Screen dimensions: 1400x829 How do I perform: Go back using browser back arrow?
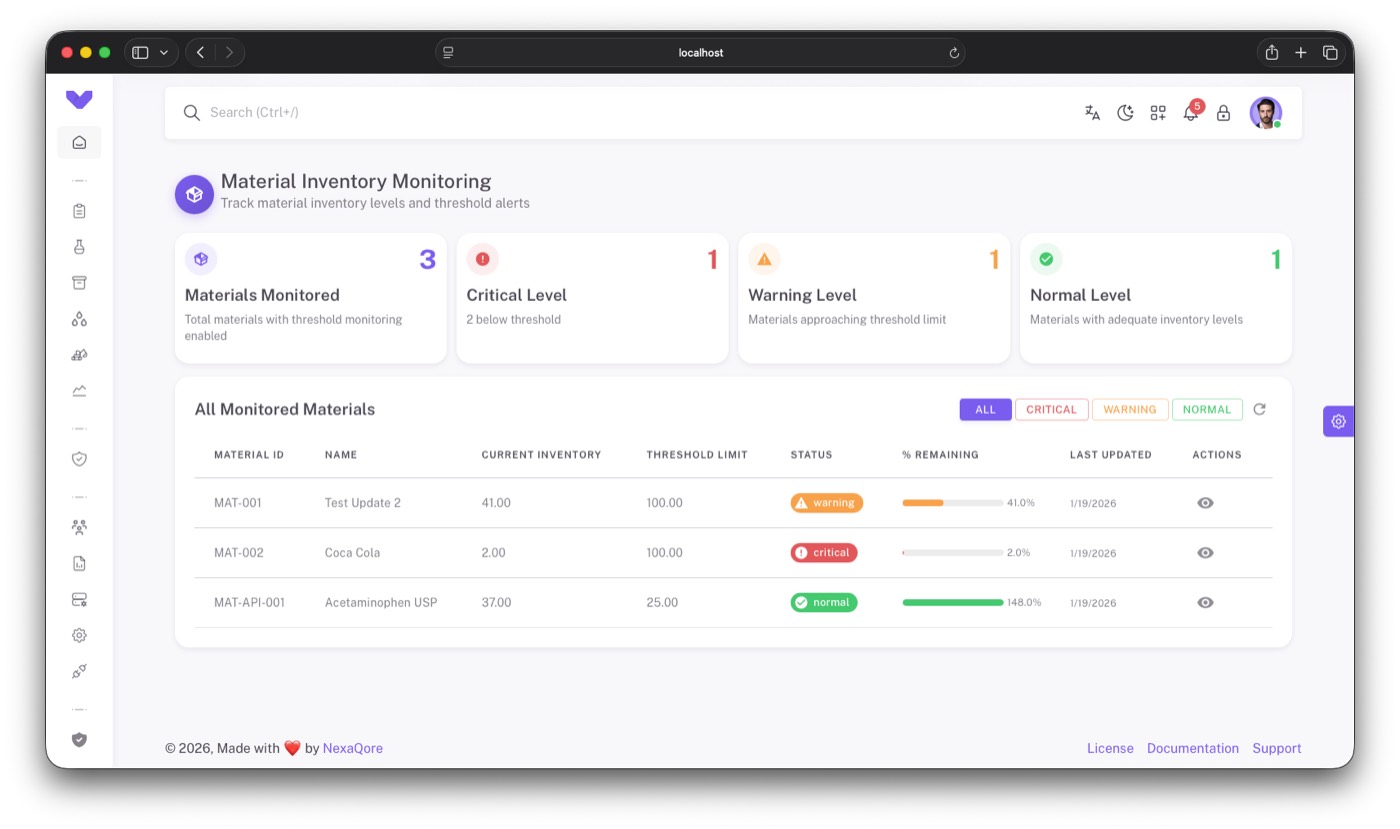click(201, 53)
